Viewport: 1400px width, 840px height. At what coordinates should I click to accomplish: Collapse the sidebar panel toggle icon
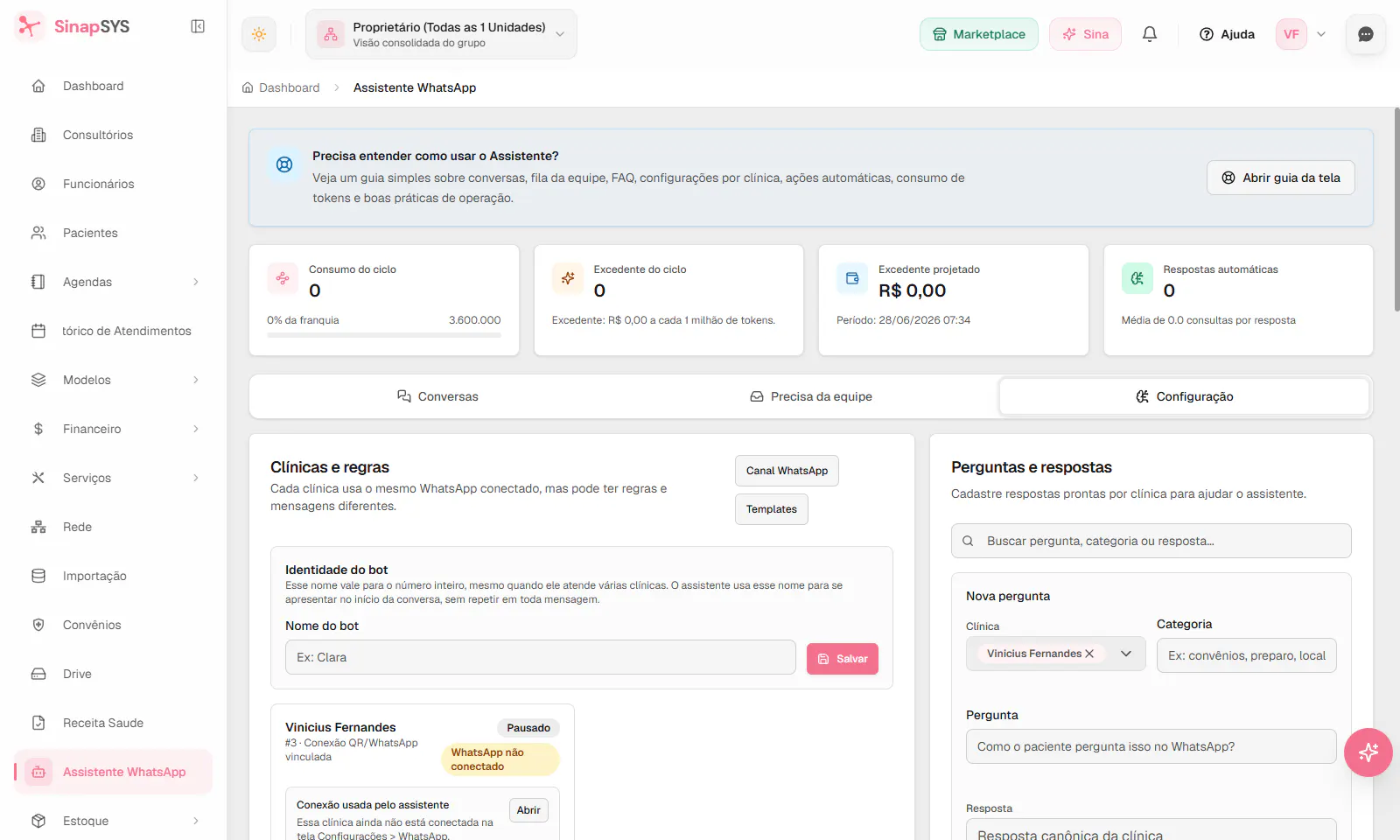tap(198, 26)
